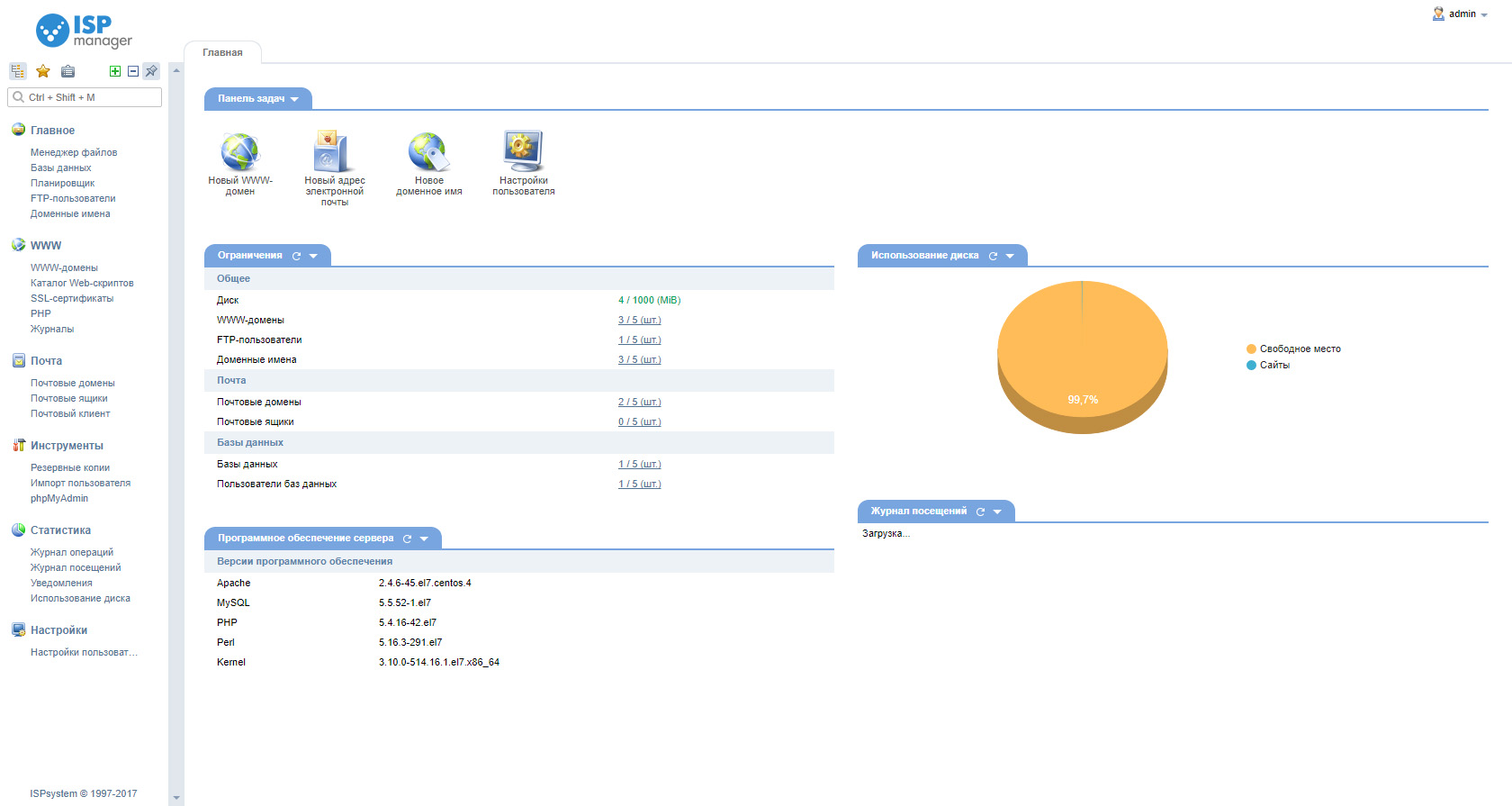This screenshot has width=1512, height=806.
Task: Click the favorites star icon in sidebar
Action: tap(42, 71)
